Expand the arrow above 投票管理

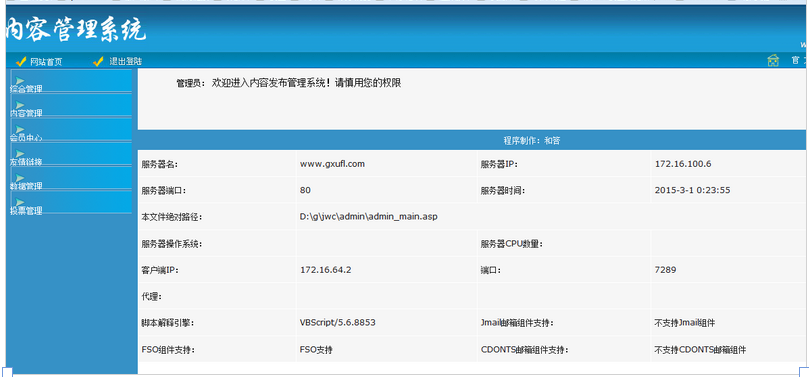click(x=20, y=202)
